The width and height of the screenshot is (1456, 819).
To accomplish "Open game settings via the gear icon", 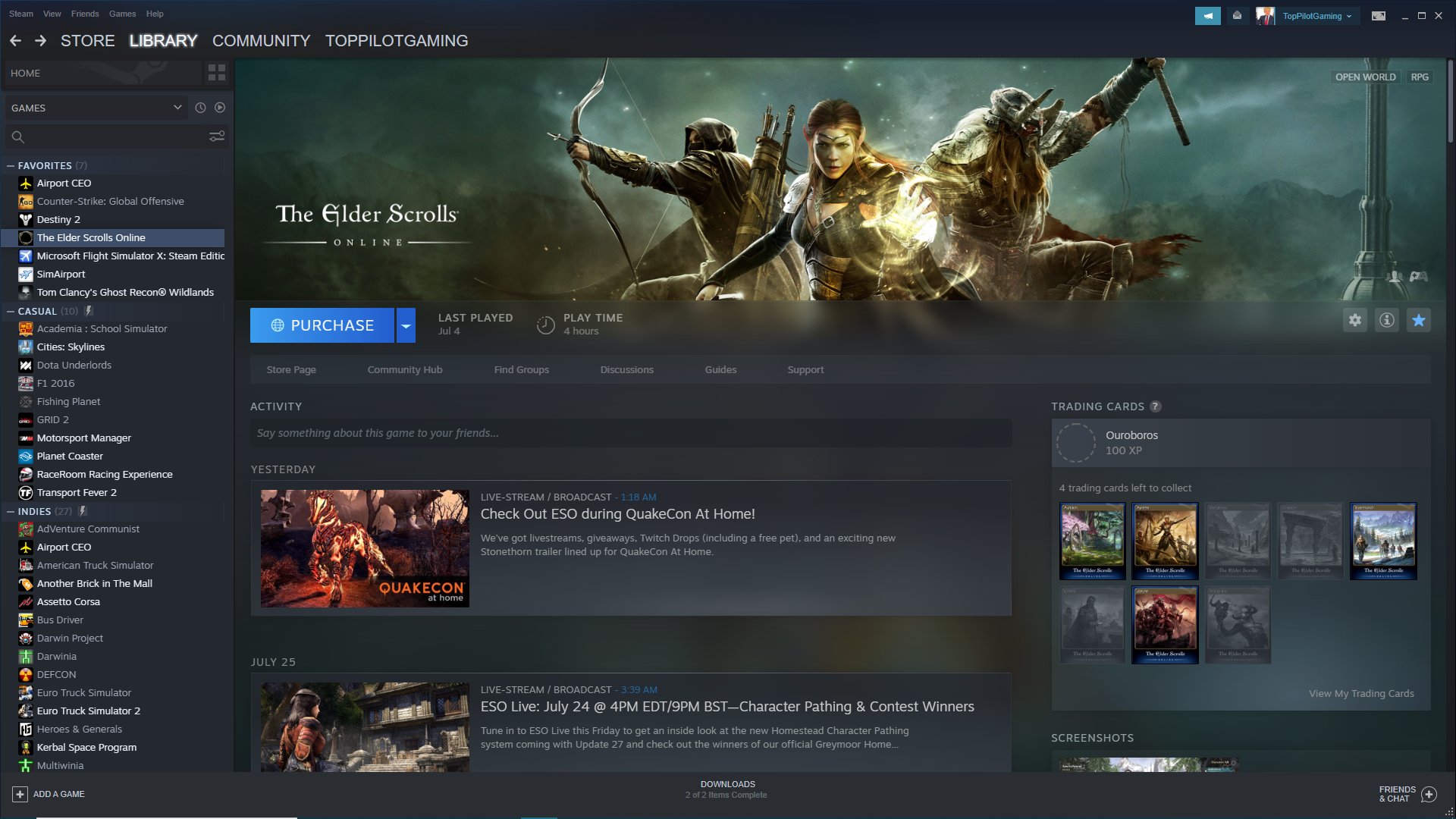I will pyautogui.click(x=1355, y=320).
